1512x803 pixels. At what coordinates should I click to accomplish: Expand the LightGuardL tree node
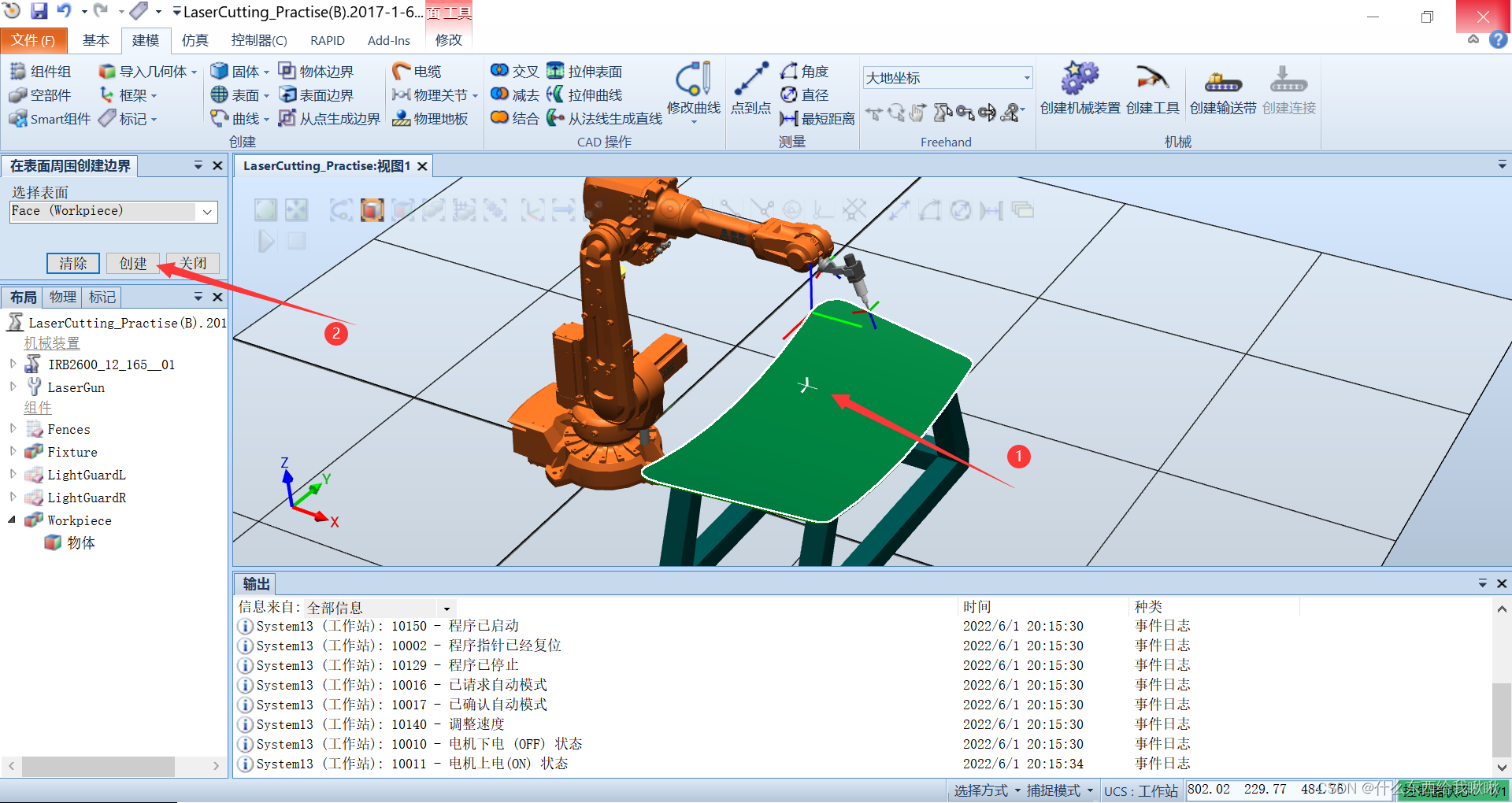tap(13, 474)
